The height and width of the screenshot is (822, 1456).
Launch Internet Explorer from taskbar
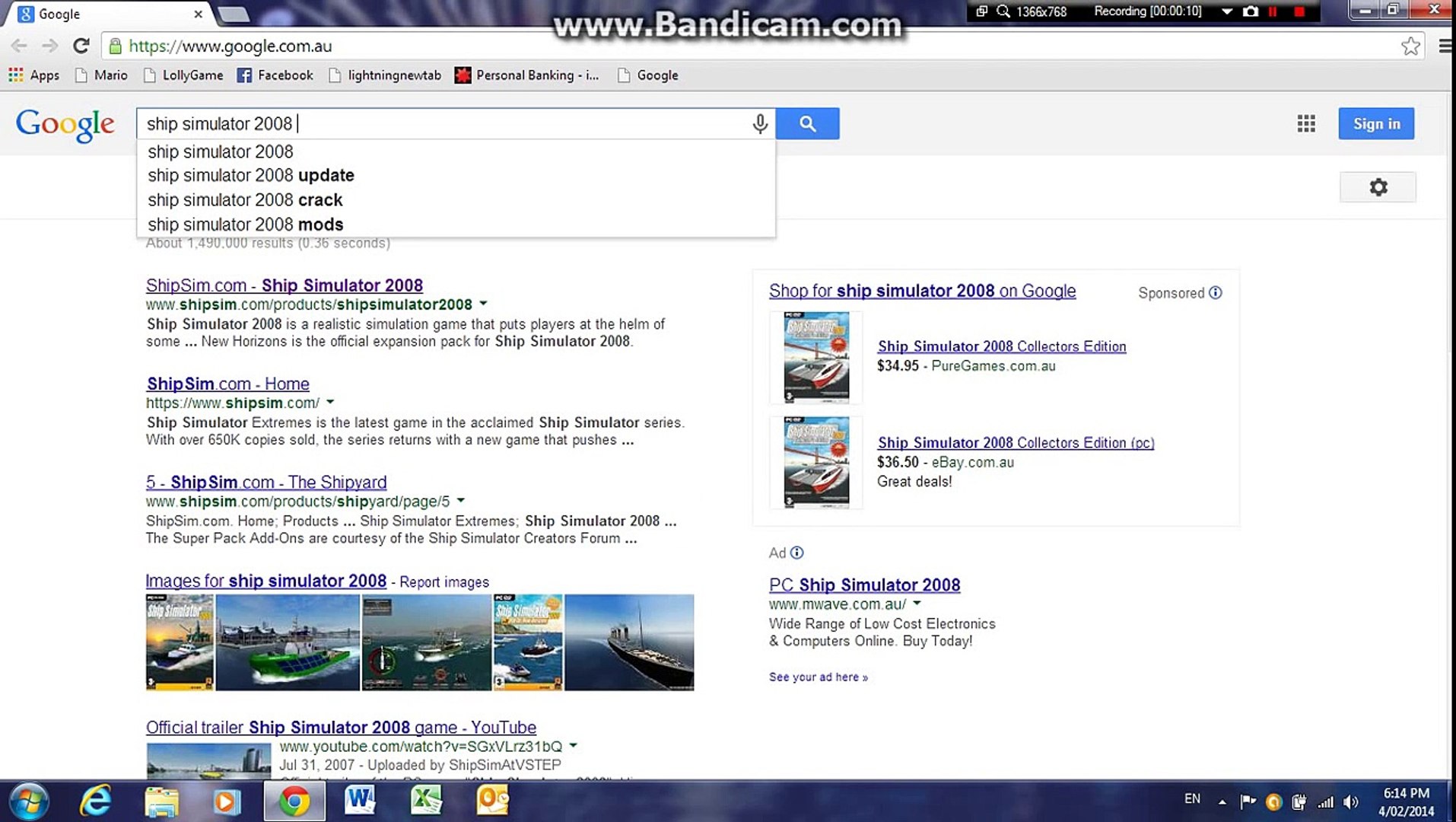pos(96,801)
